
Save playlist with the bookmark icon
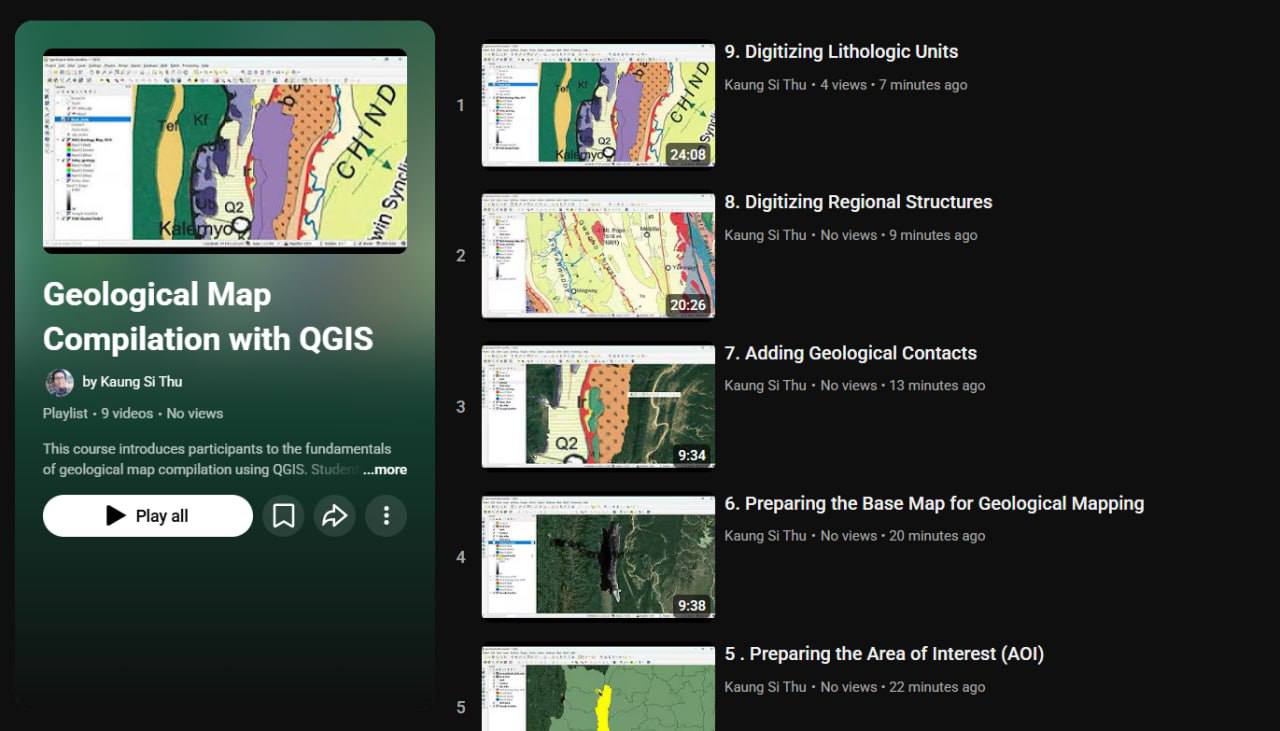pyautogui.click(x=284, y=516)
